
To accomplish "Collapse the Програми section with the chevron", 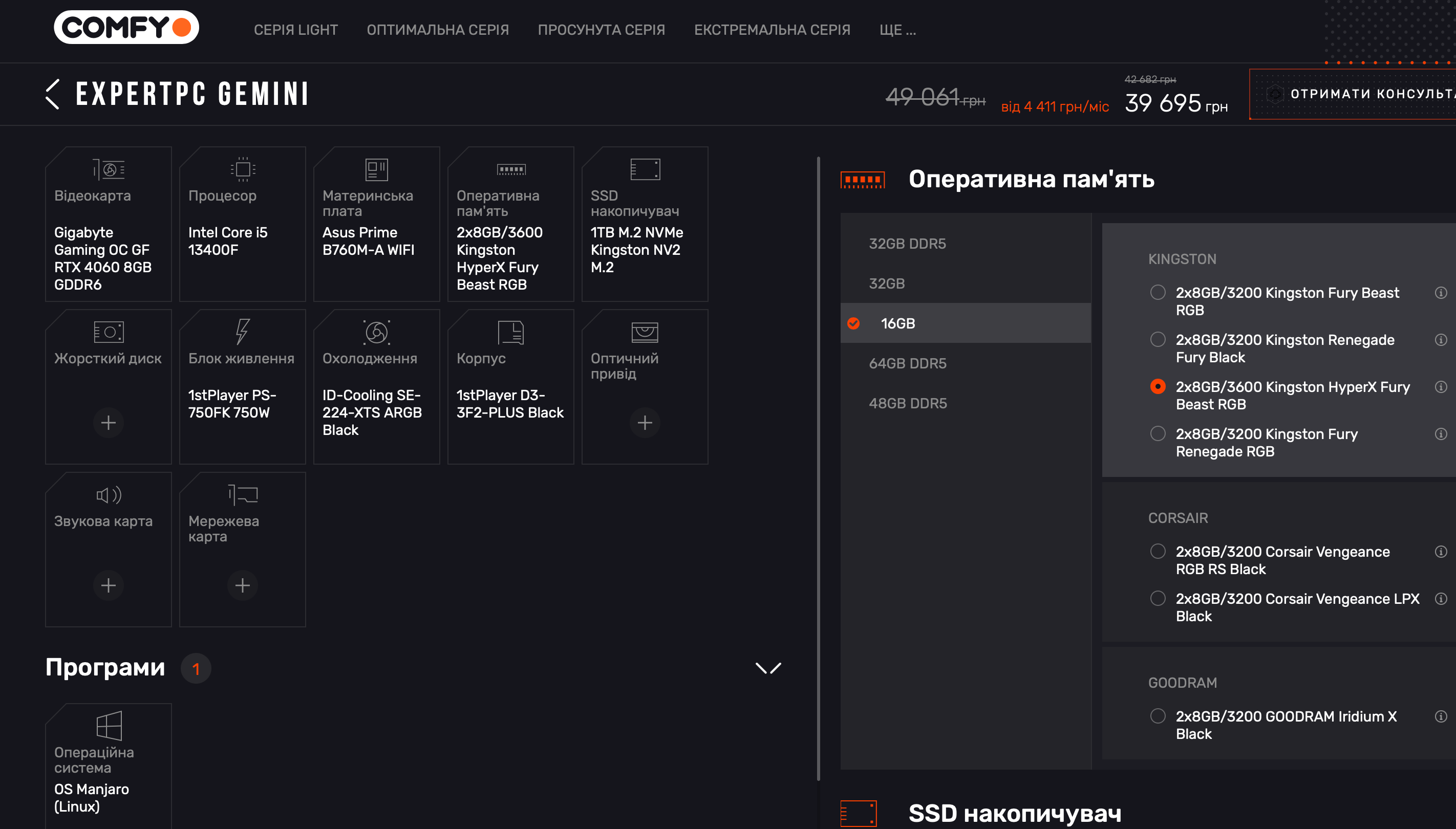I will click(768, 668).
